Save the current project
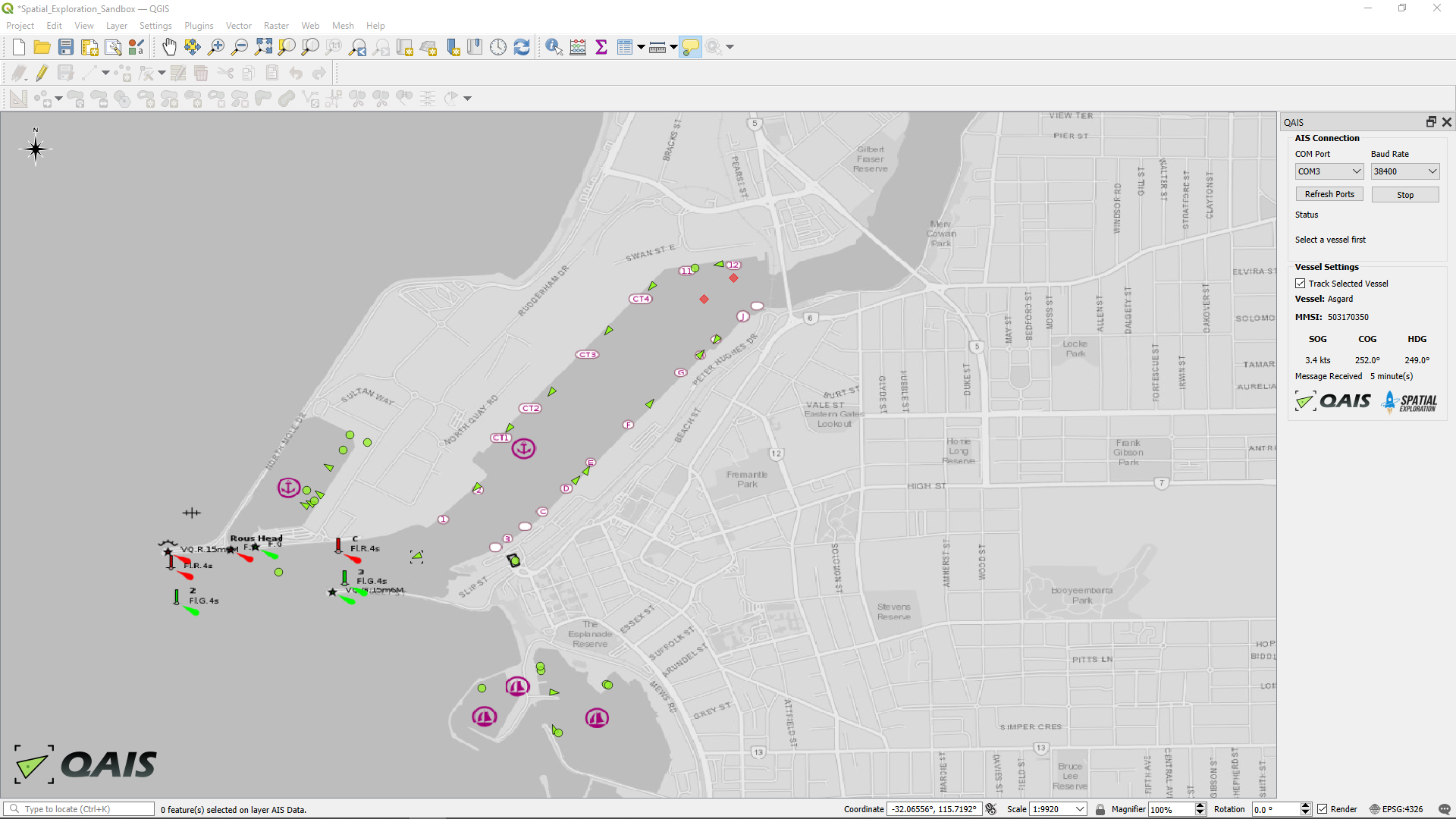 coord(66,47)
